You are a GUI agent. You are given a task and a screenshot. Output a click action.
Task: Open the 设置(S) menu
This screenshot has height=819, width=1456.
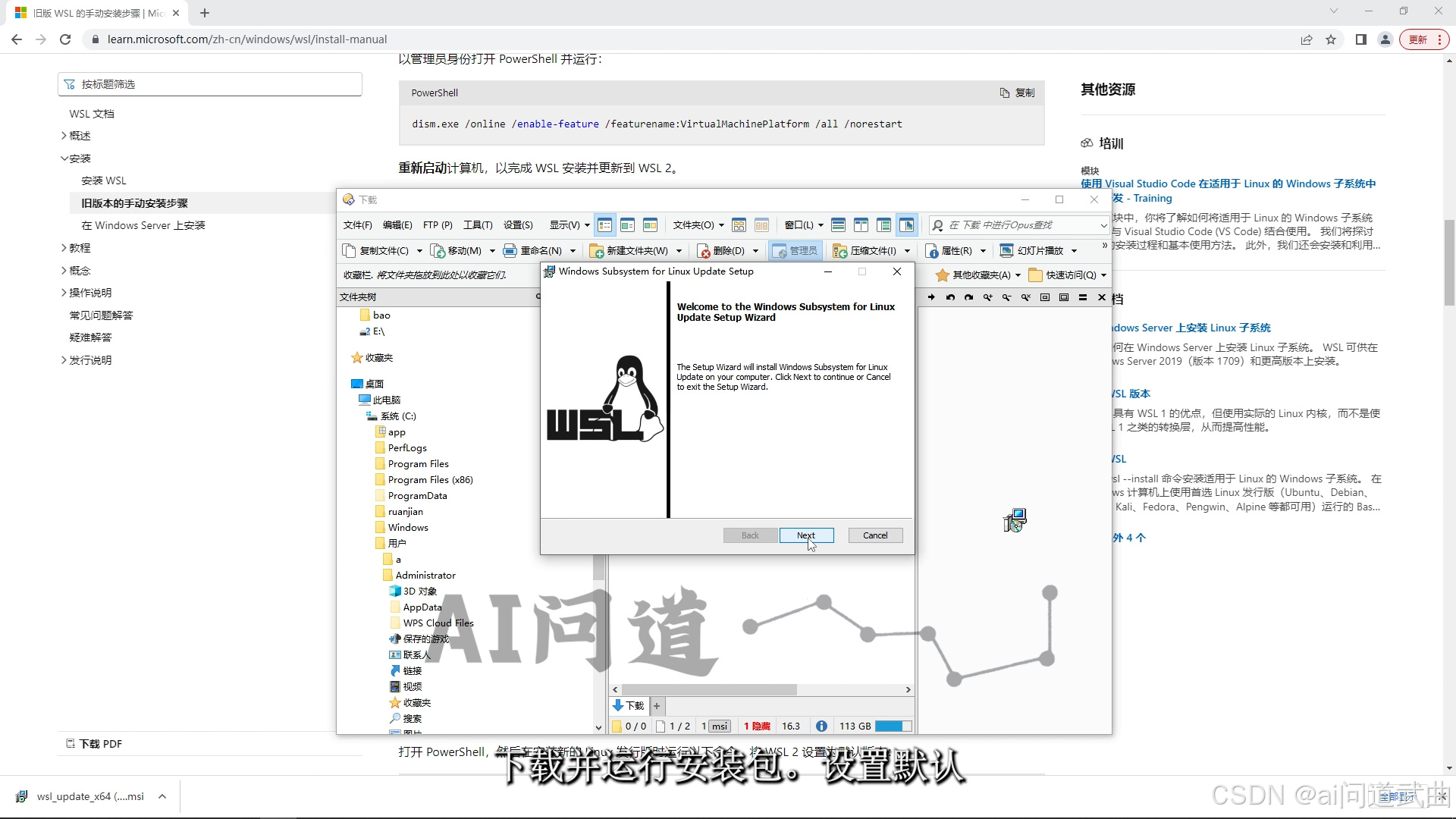click(x=518, y=225)
